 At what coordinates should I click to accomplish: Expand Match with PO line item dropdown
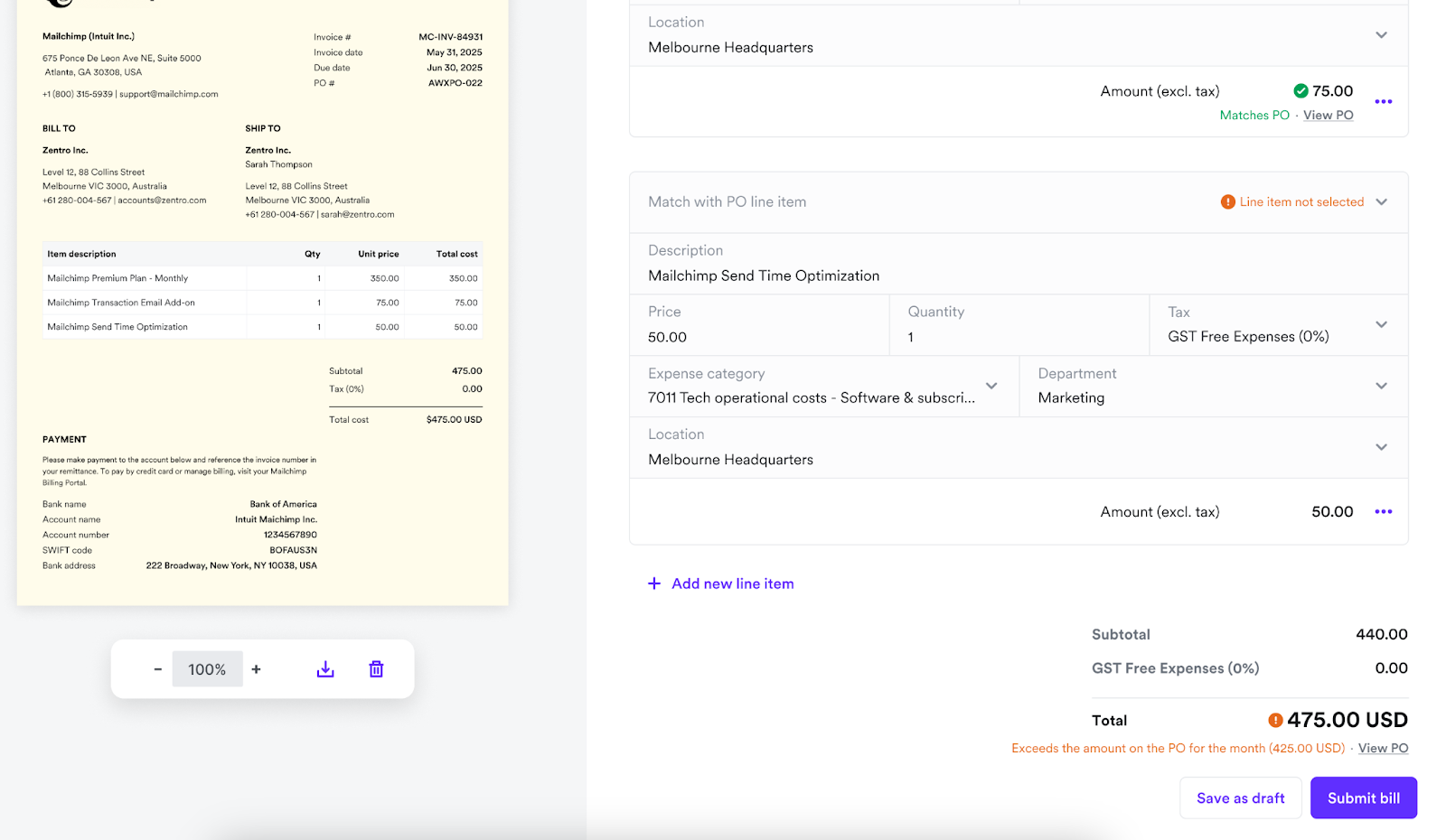click(1381, 202)
